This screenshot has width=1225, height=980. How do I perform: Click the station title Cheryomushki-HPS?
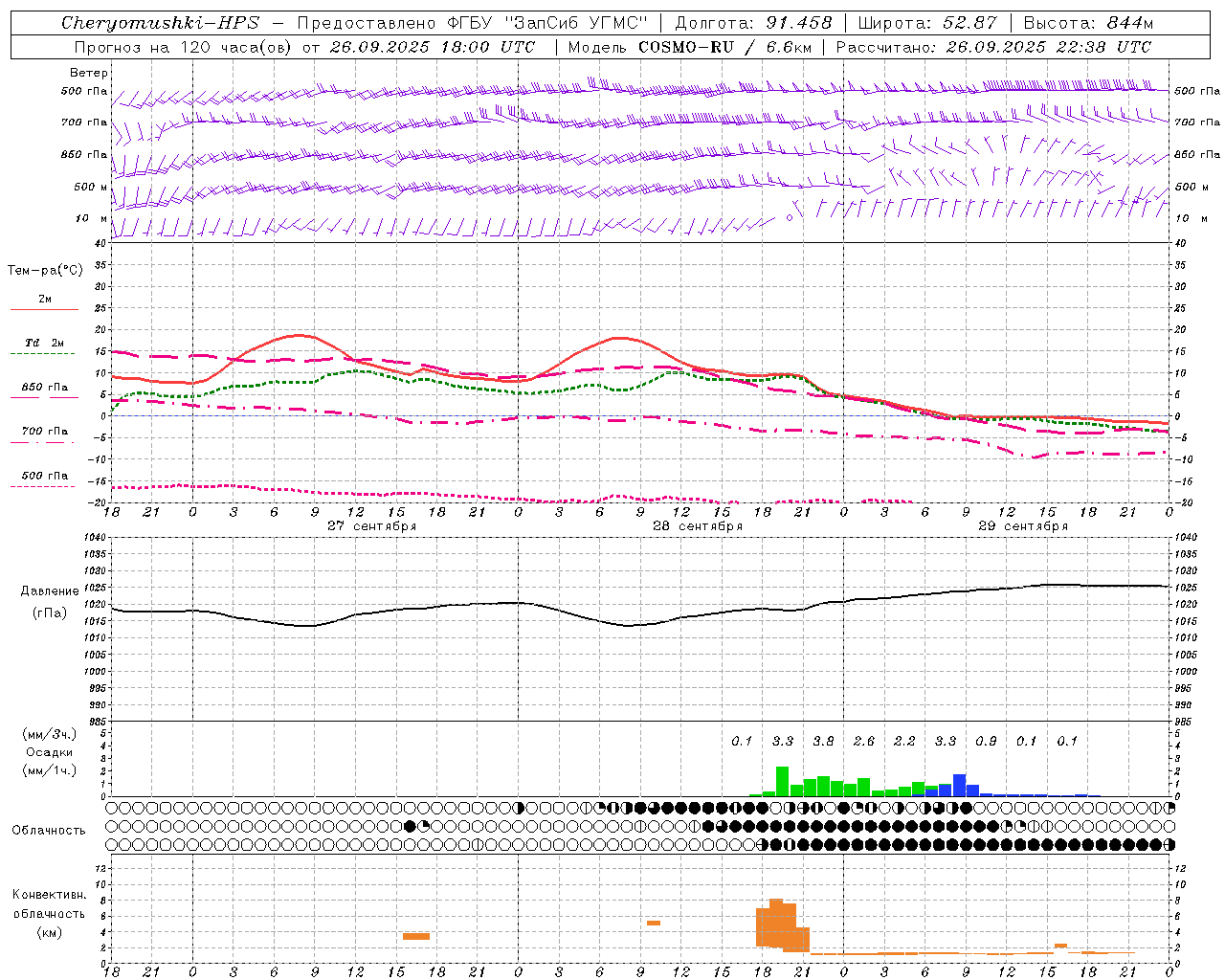160,23
